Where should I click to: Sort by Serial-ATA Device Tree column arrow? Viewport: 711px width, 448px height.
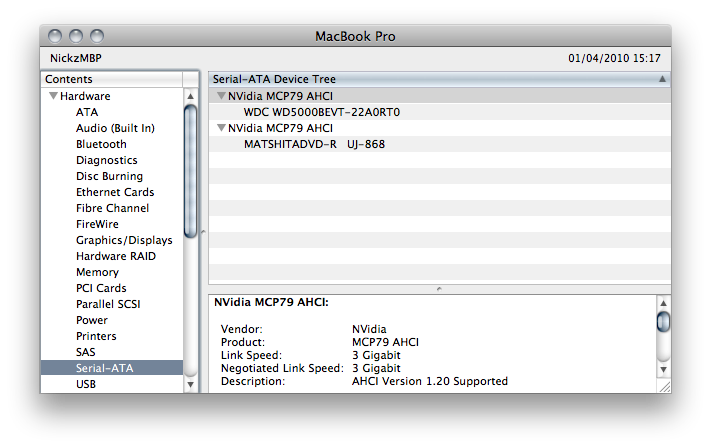[662, 79]
